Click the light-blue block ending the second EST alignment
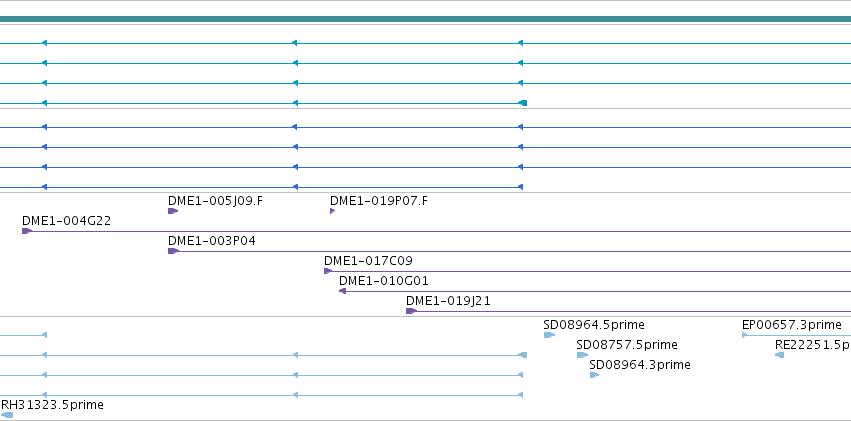The height and width of the screenshot is (421, 851). 523,355
